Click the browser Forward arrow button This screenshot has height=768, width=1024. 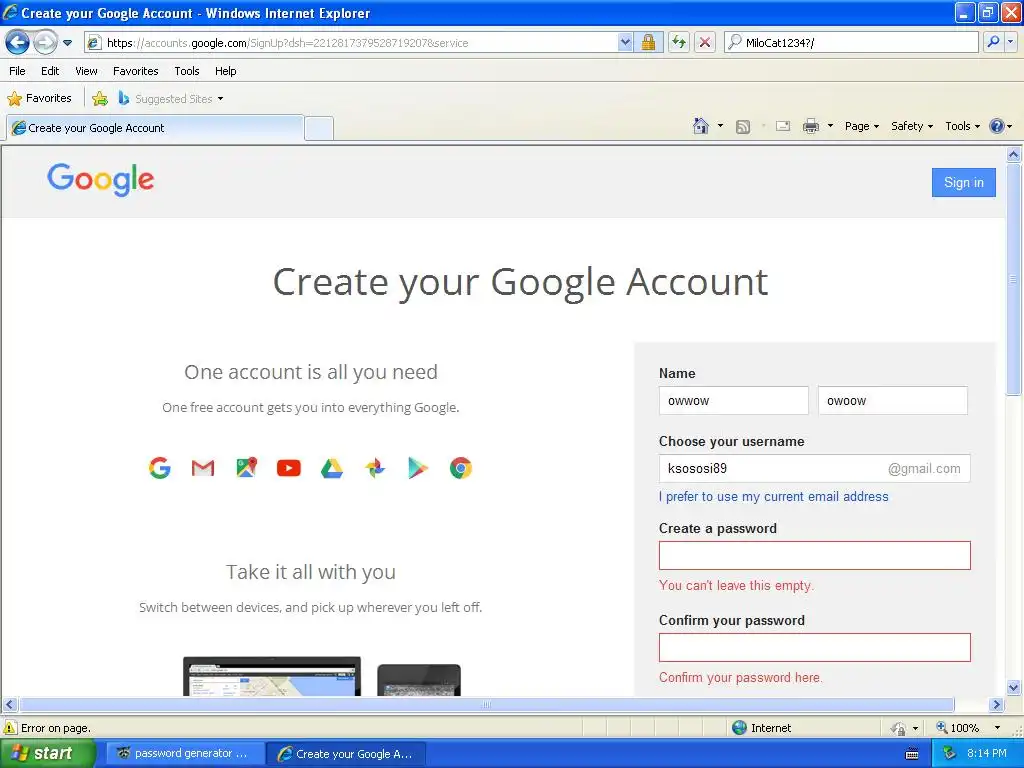[45, 43]
